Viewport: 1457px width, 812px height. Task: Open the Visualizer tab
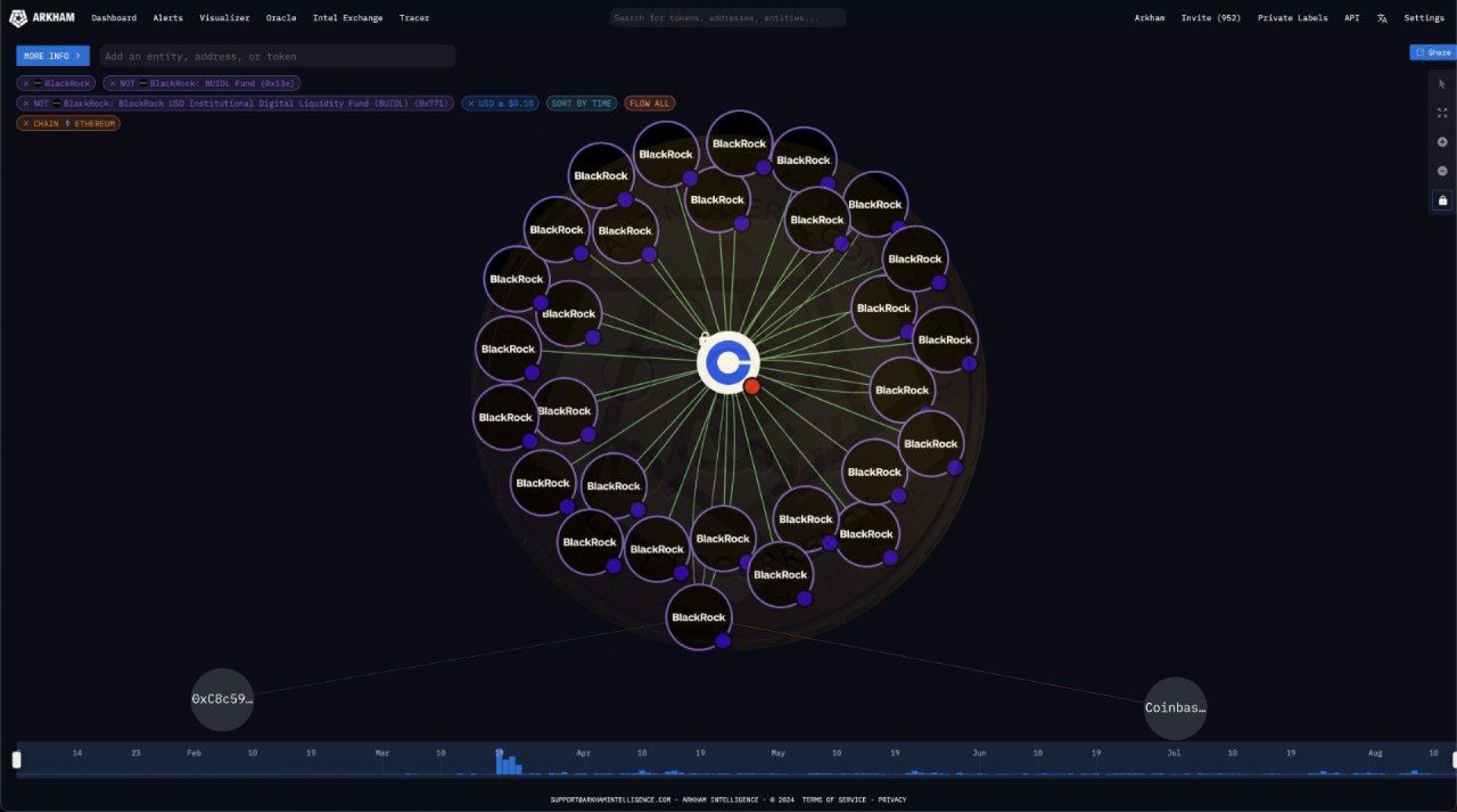tap(224, 18)
